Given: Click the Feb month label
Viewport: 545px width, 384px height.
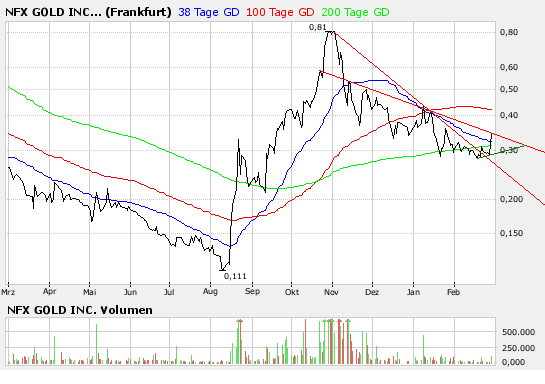Looking at the screenshot, I should coord(453,292).
